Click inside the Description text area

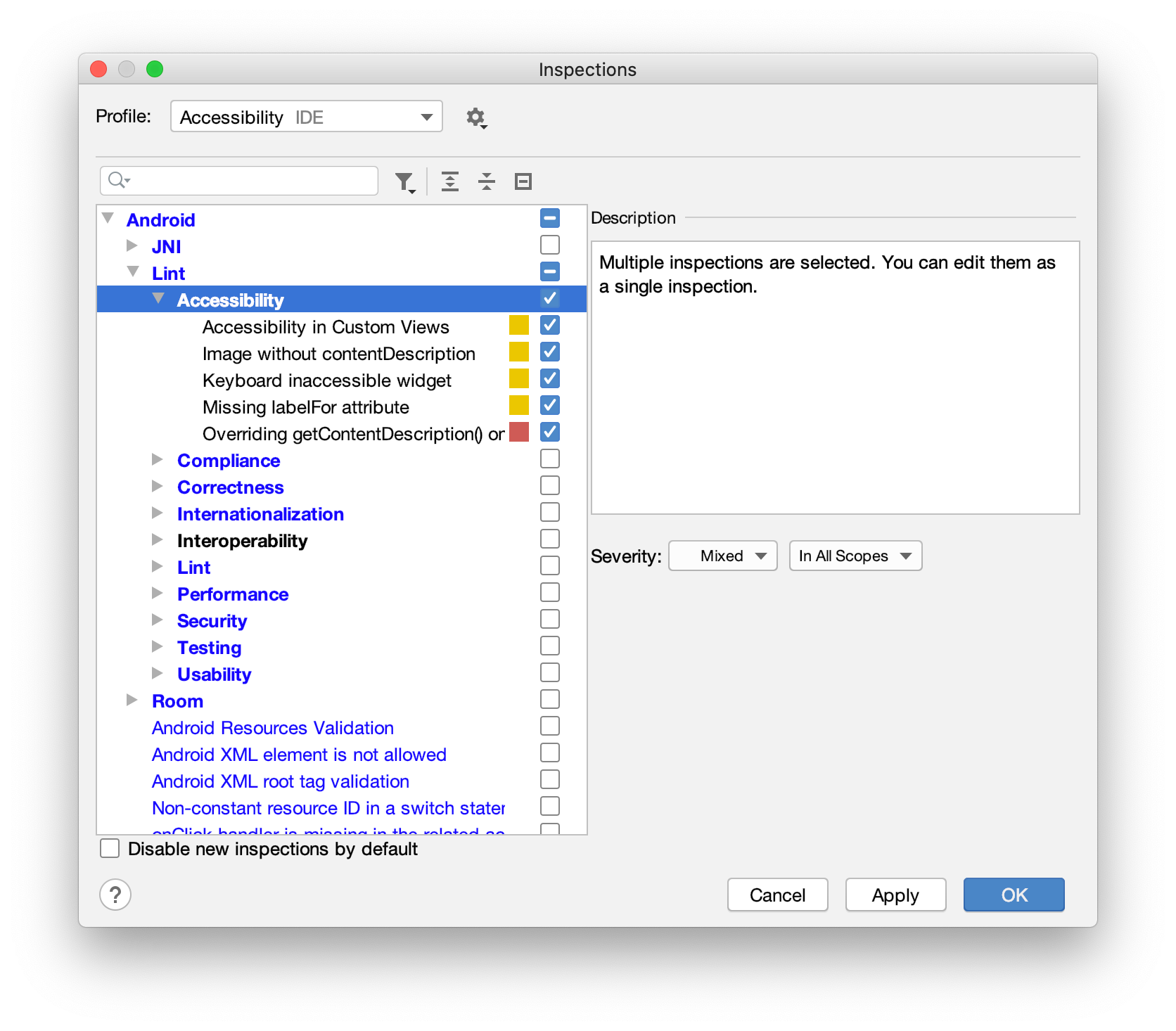(836, 378)
